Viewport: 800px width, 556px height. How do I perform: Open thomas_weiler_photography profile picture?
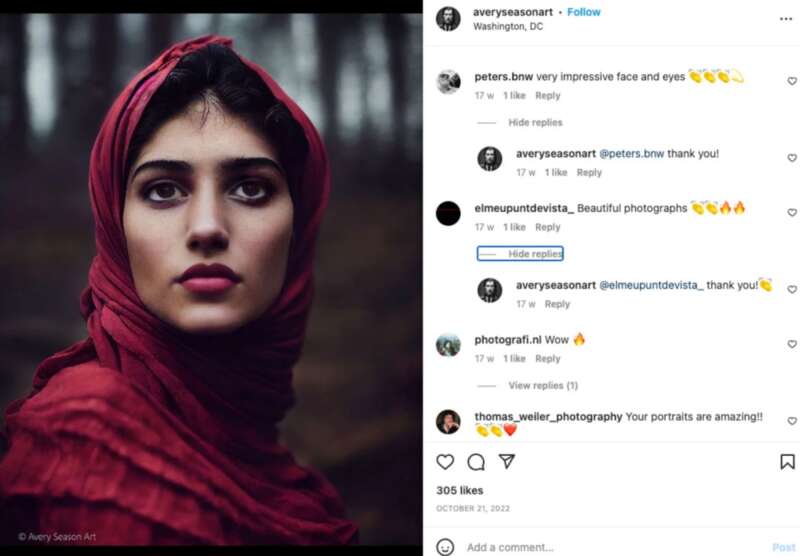[x=448, y=421]
